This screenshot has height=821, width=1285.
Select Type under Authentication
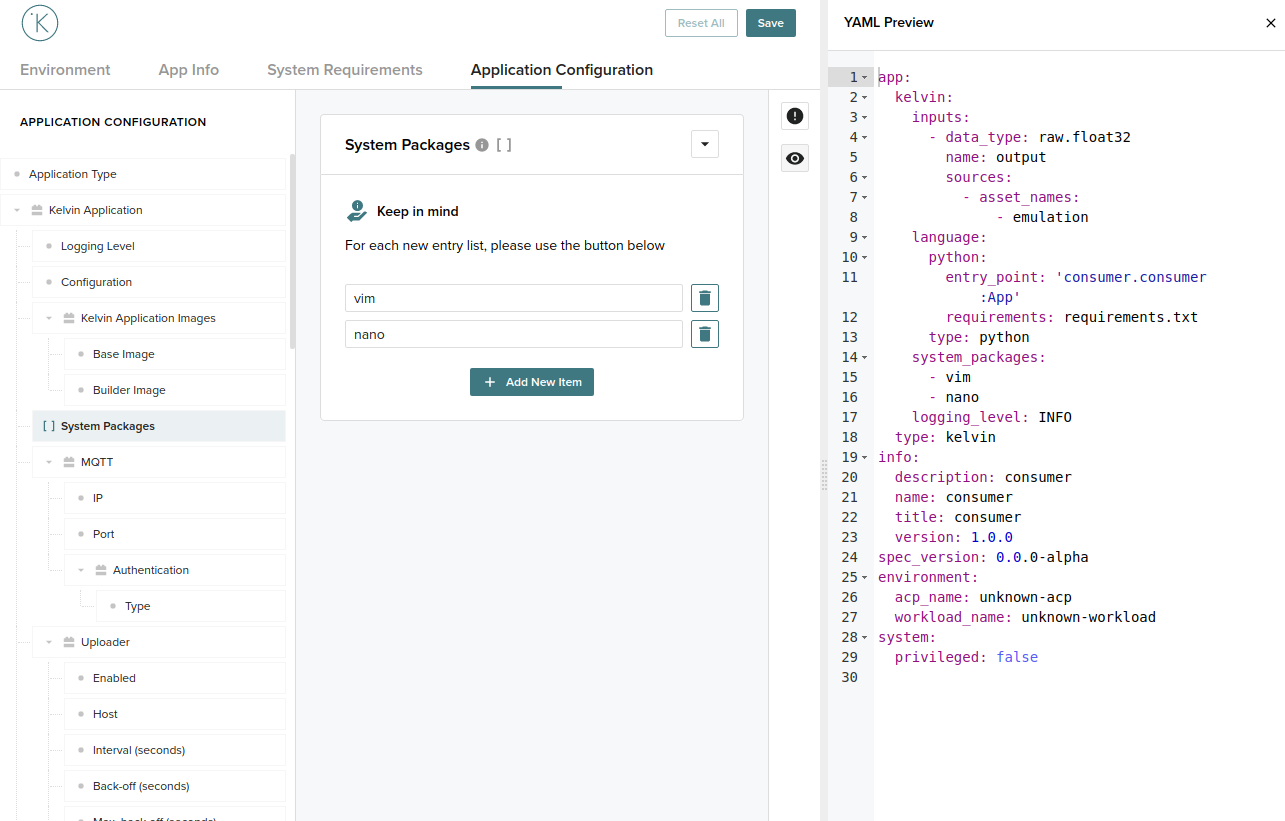(191, 606)
